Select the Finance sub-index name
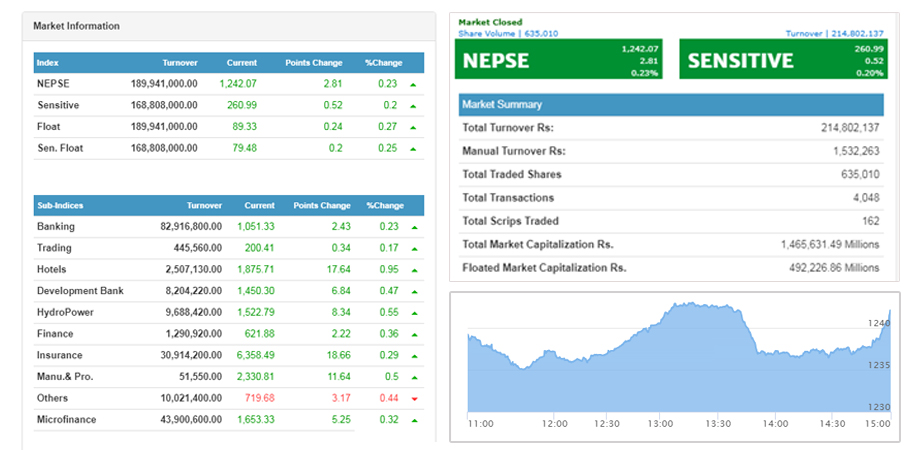The image size is (920, 450). point(55,334)
